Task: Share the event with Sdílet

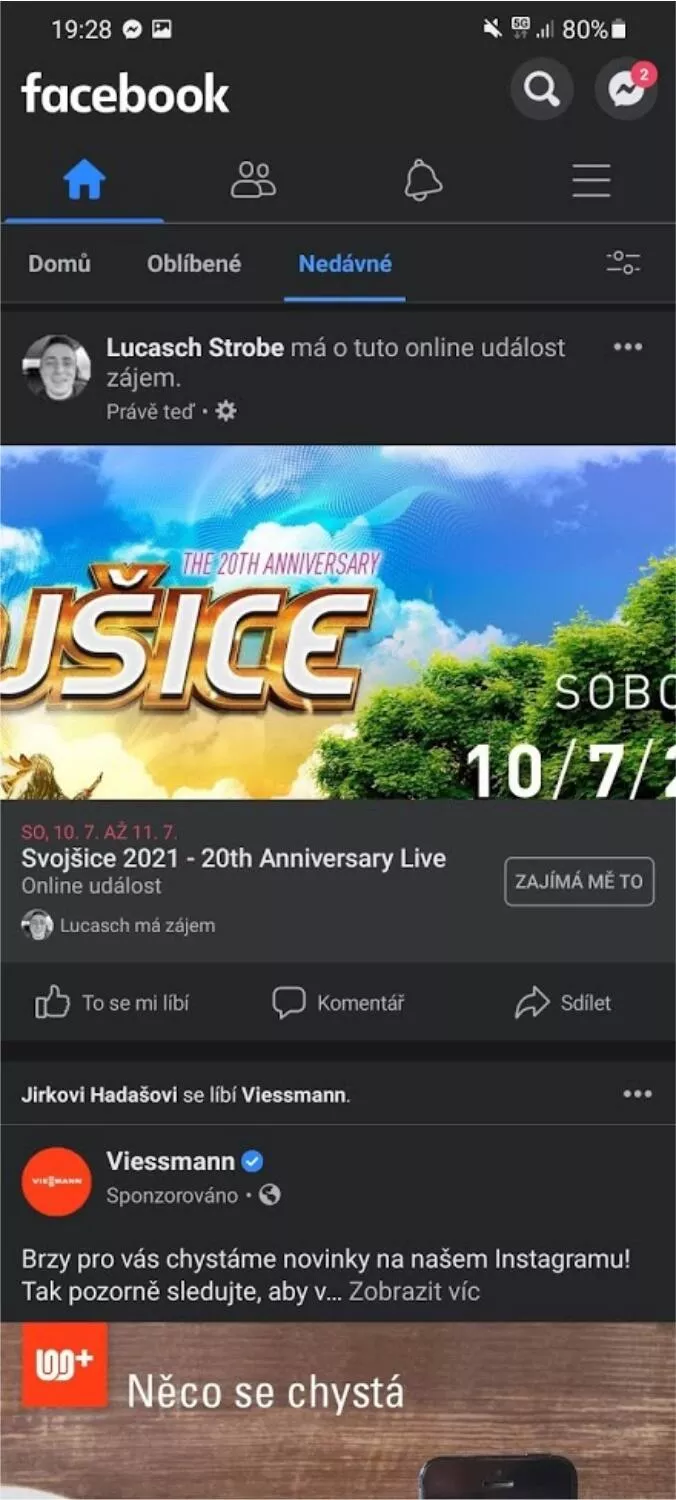Action: point(563,1003)
